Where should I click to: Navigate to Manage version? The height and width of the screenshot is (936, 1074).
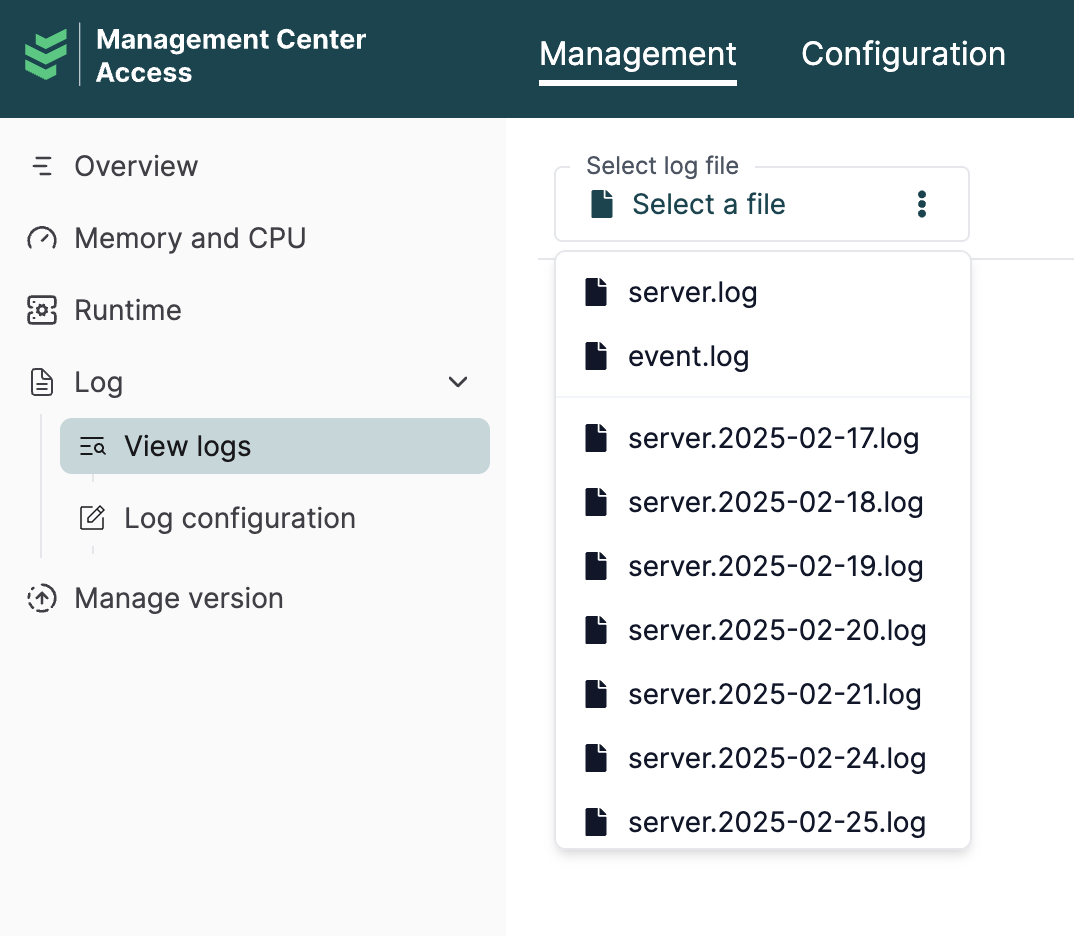pos(178,598)
